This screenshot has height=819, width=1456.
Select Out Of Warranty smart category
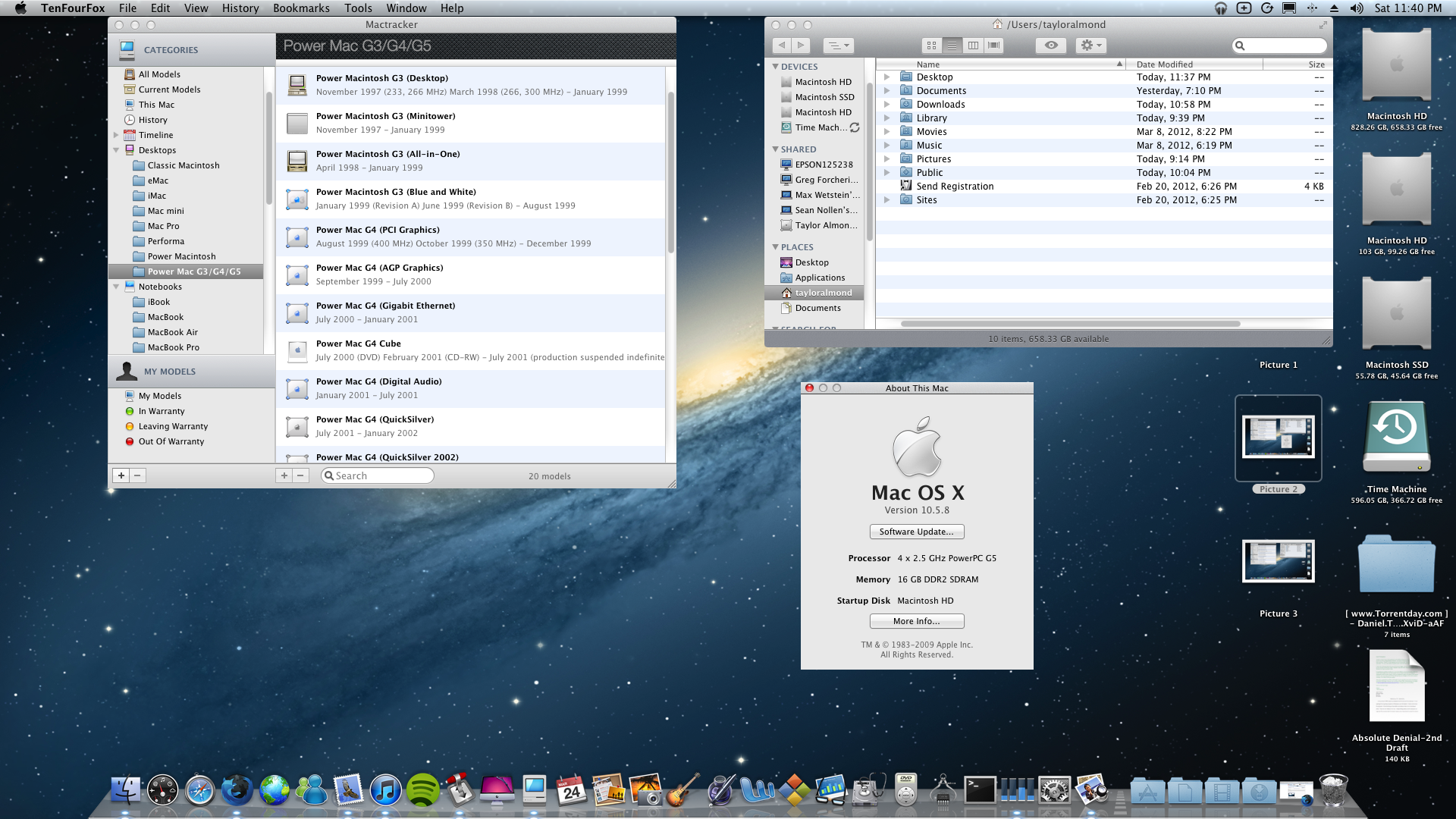pyautogui.click(x=171, y=441)
